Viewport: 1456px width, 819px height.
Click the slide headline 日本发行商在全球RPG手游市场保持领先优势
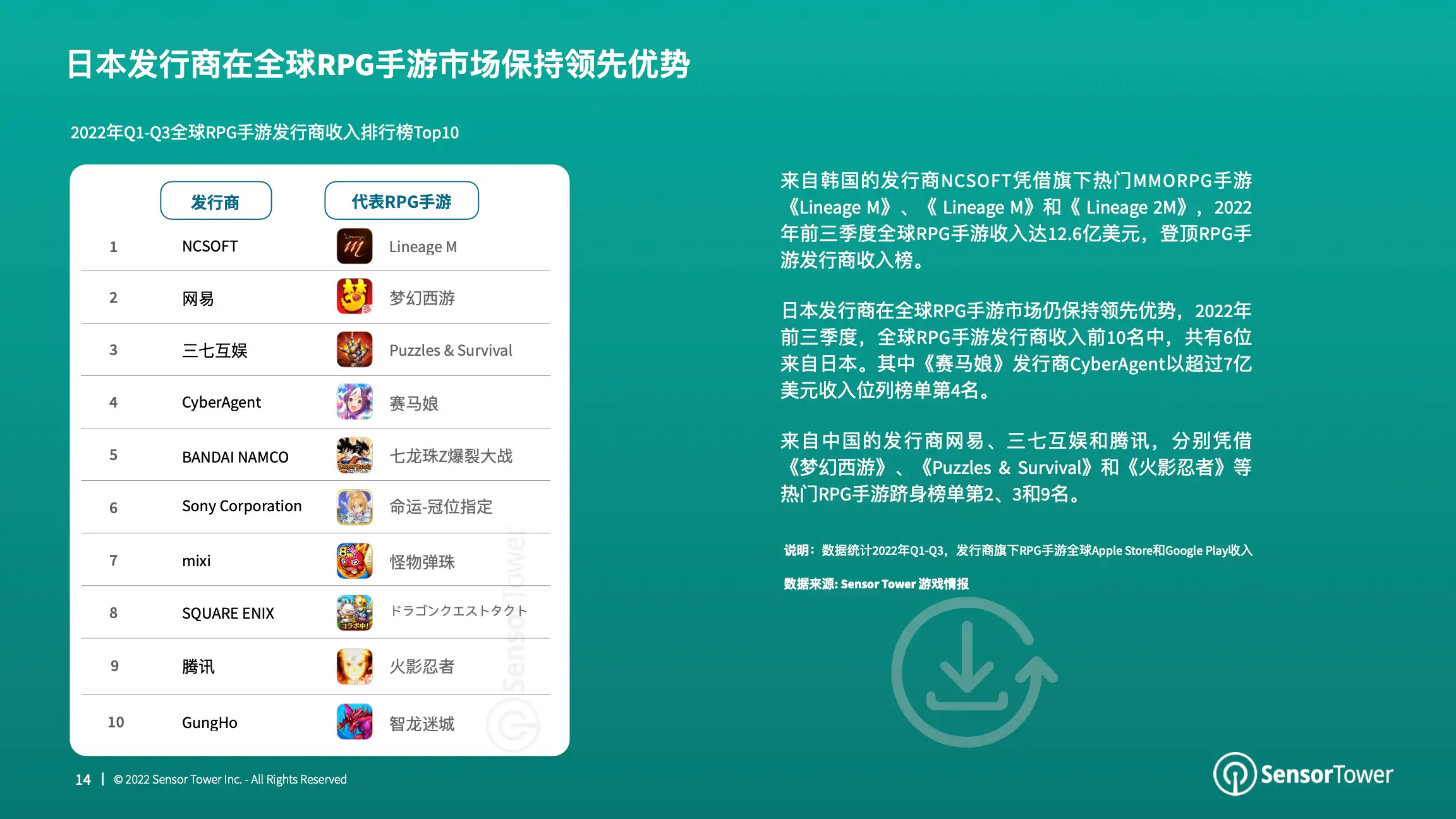pos(379,64)
